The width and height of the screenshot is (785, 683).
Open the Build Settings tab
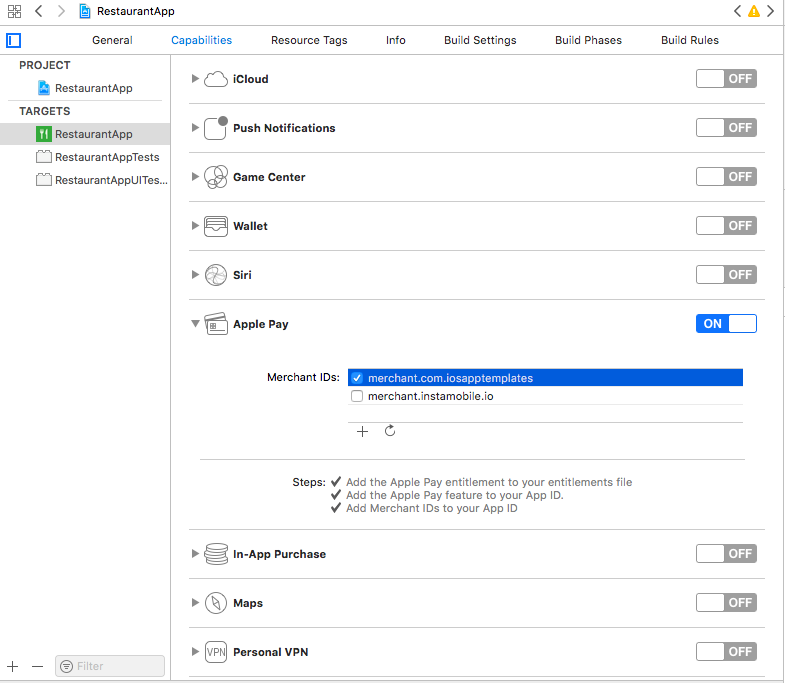coord(480,40)
